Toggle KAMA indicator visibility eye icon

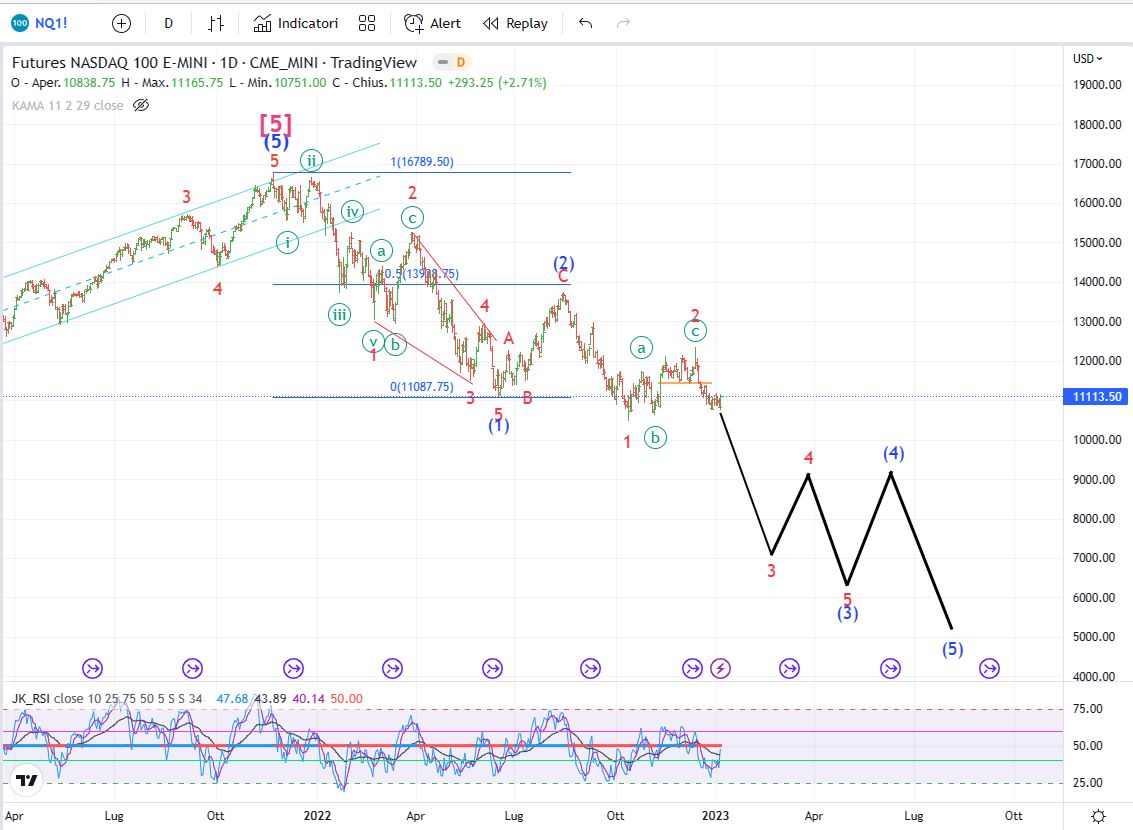point(141,105)
